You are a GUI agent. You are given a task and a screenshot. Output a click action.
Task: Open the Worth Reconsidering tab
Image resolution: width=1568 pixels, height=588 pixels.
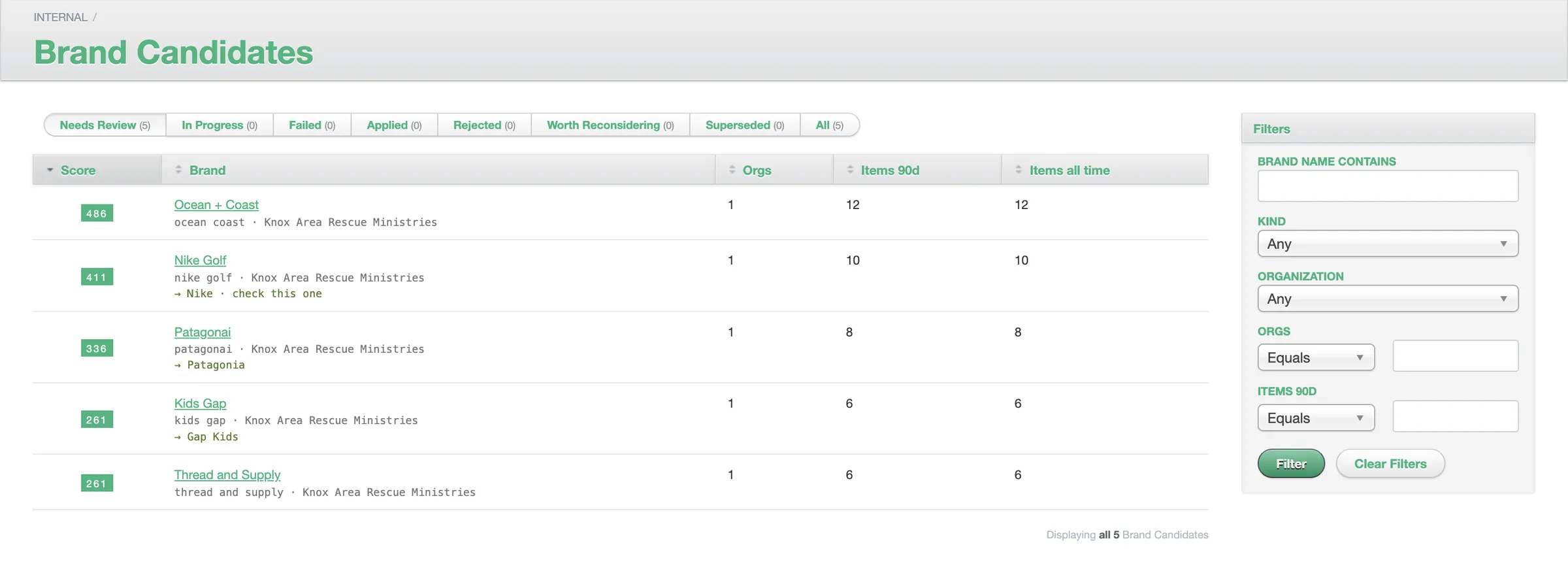click(x=610, y=125)
